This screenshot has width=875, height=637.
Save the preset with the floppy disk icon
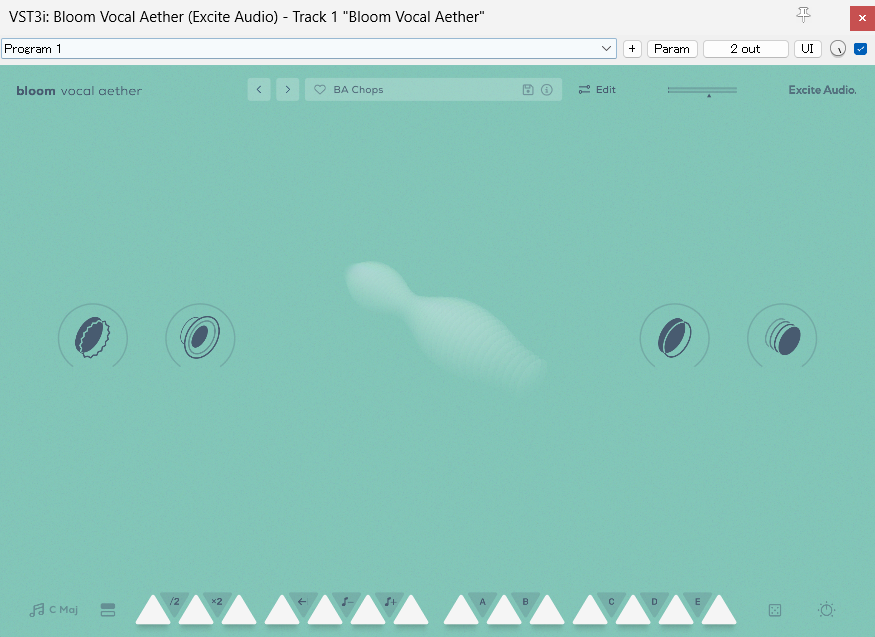point(528,89)
